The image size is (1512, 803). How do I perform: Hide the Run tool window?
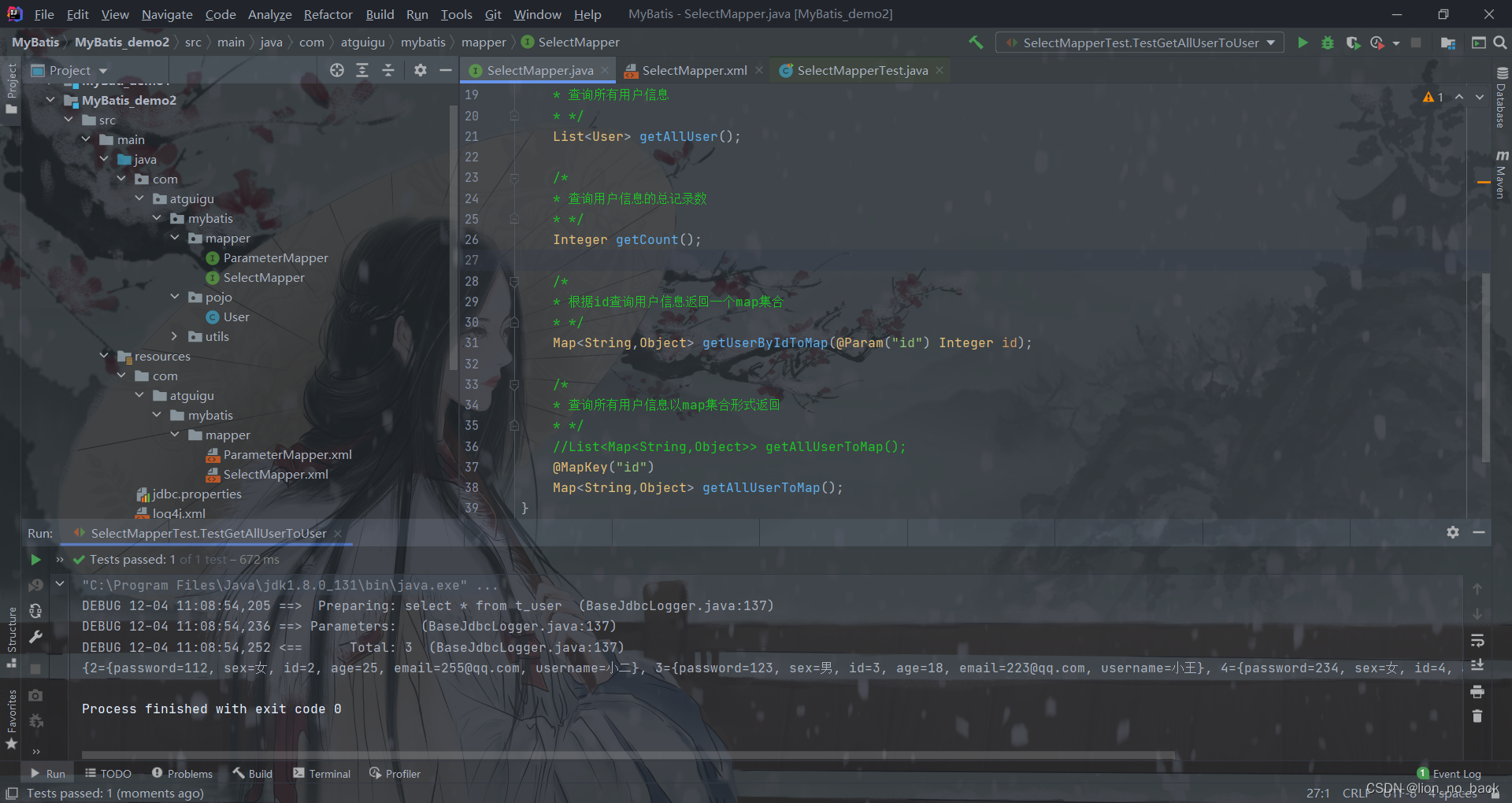pyautogui.click(x=1479, y=533)
